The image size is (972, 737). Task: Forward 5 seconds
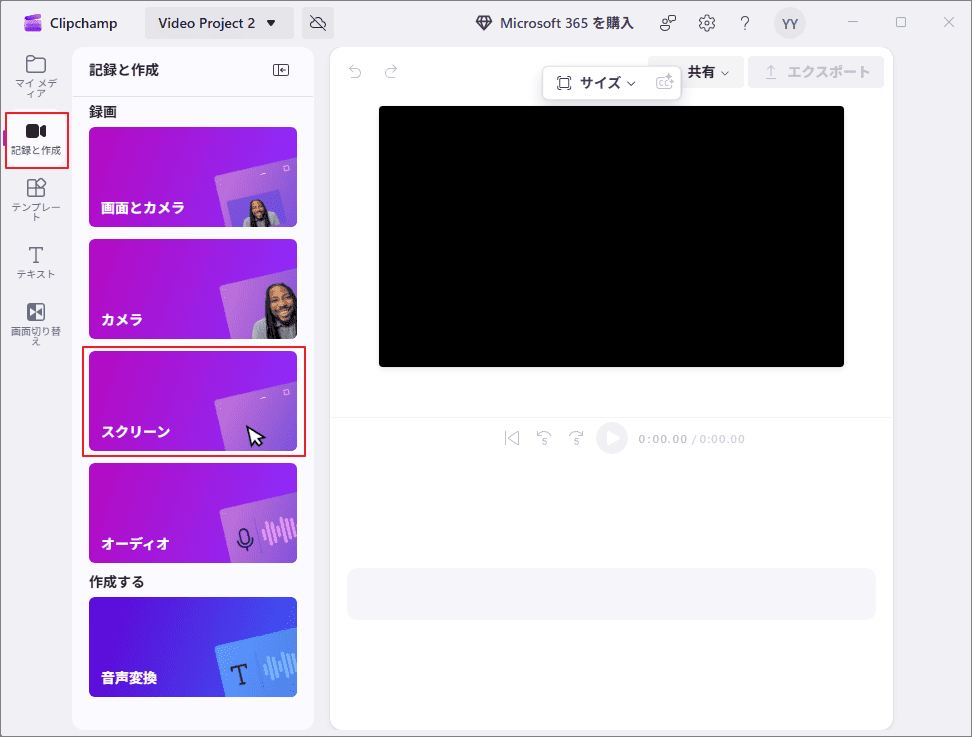pyautogui.click(x=577, y=438)
